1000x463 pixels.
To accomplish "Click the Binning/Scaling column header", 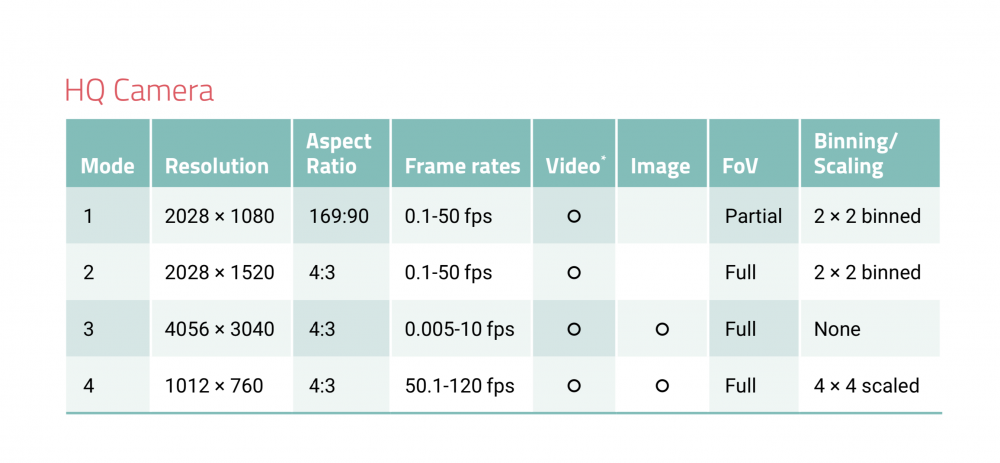I will (x=855, y=154).
